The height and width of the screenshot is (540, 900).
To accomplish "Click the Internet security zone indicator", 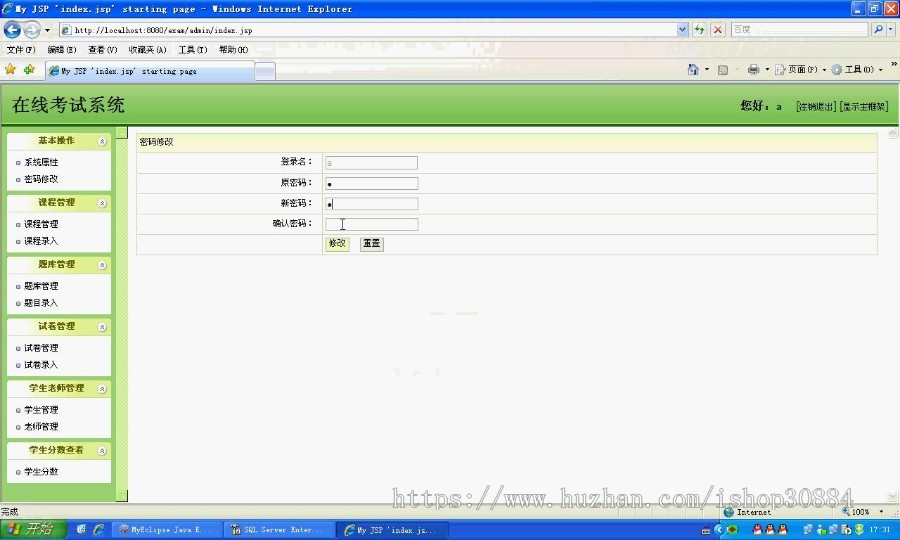I will tap(747, 512).
